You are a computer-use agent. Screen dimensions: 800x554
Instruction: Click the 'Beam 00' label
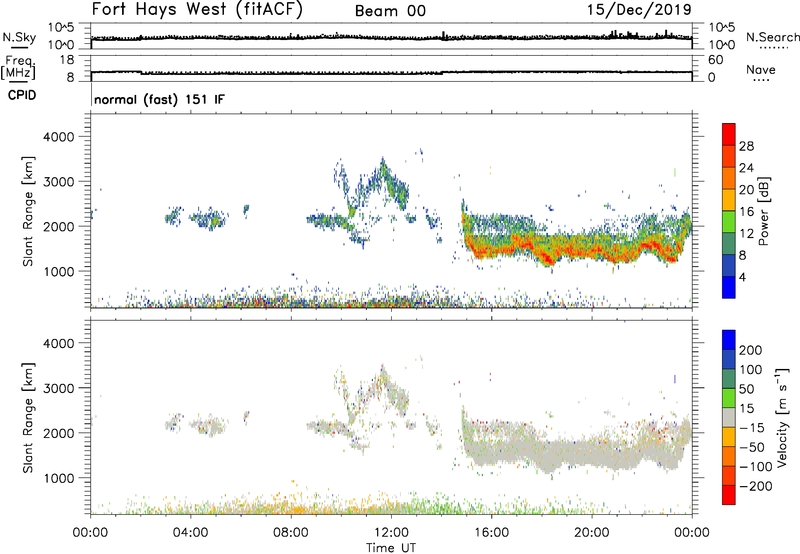390,11
